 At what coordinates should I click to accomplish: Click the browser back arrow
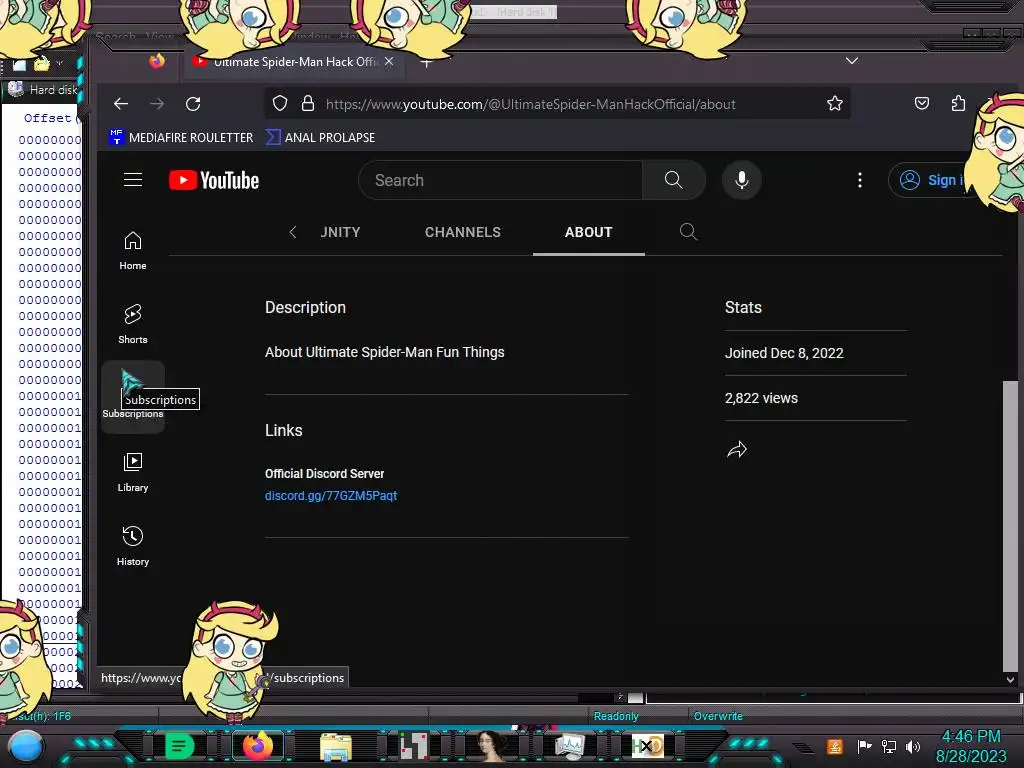pyautogui.click(x=121, y=104)
